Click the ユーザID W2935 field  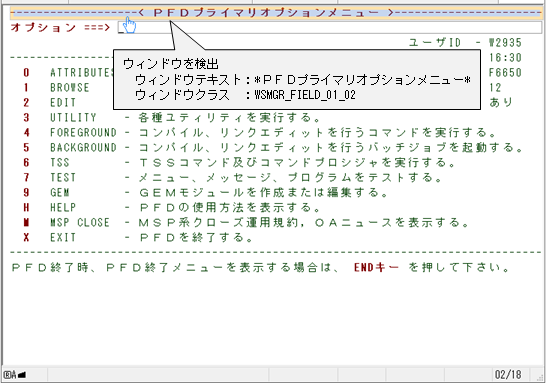pyautogui.click(x=465, y=42)
